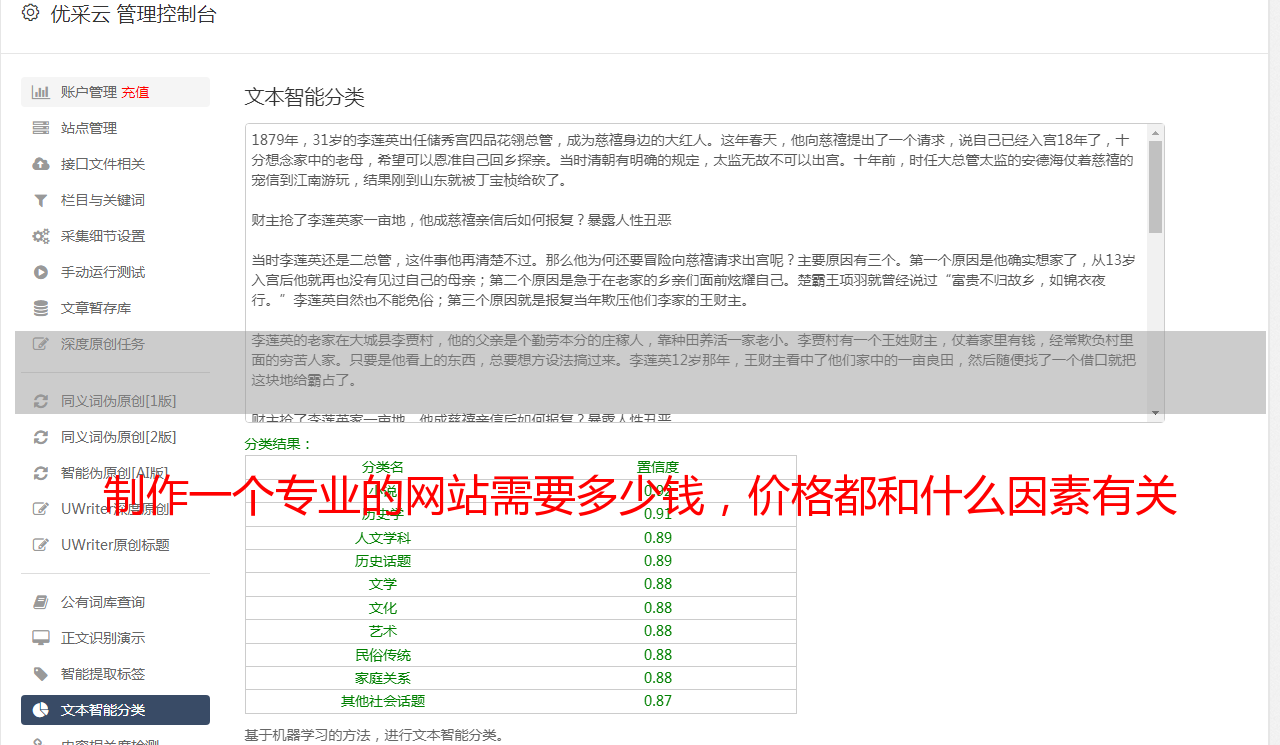The width and height of the screenshot is (1280, 745).
Task: Click the text area scrollbar up arrow
Action: (1155, 132)
